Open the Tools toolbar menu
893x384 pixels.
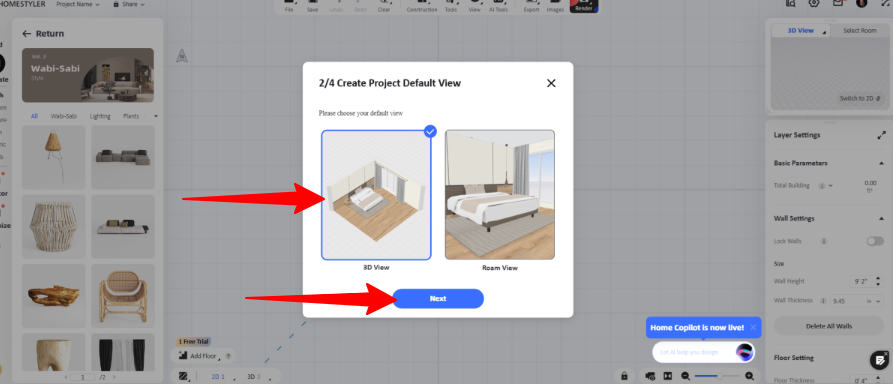(451, 6)
